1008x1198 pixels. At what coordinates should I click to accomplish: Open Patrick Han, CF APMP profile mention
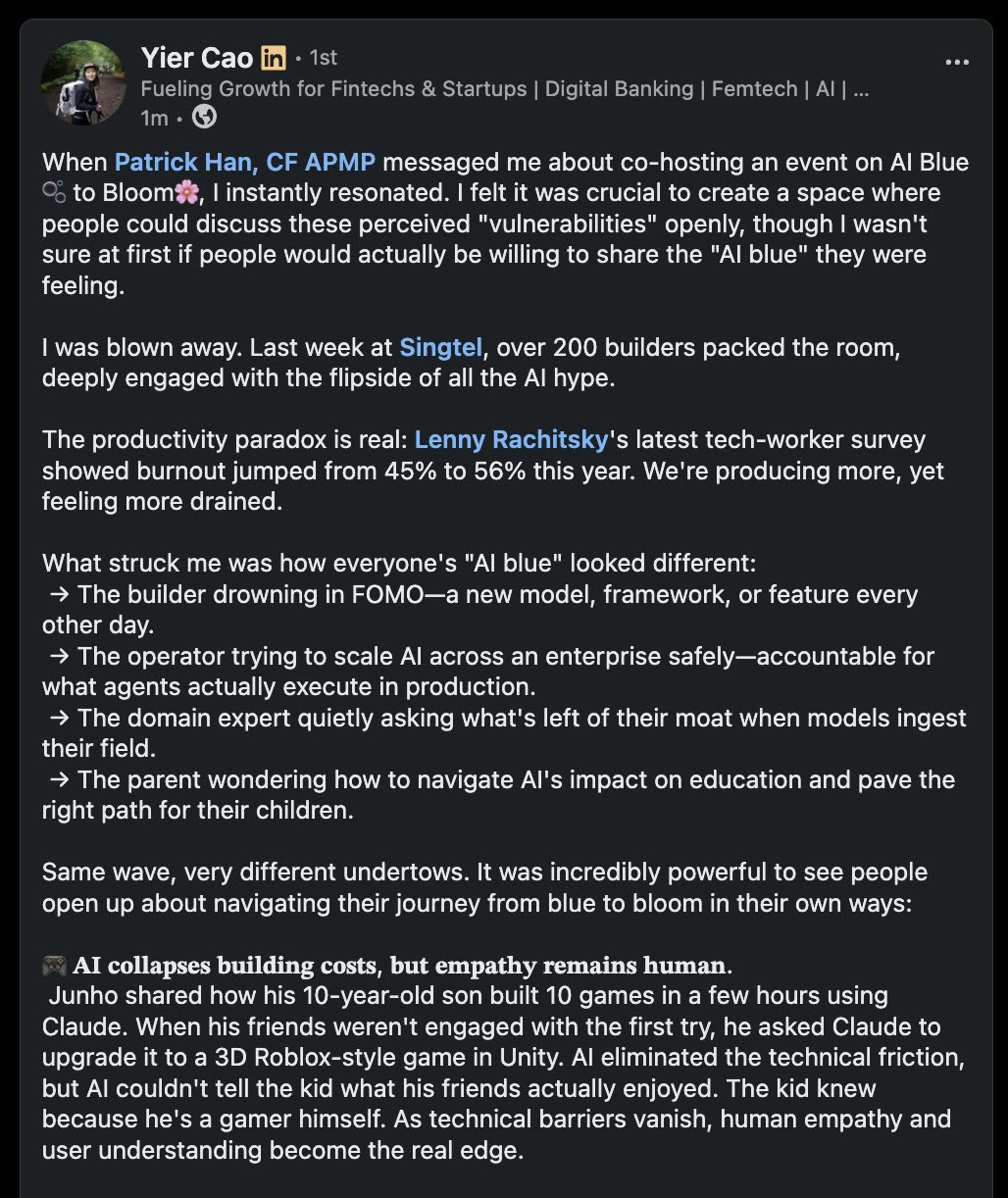coord(245,162)
